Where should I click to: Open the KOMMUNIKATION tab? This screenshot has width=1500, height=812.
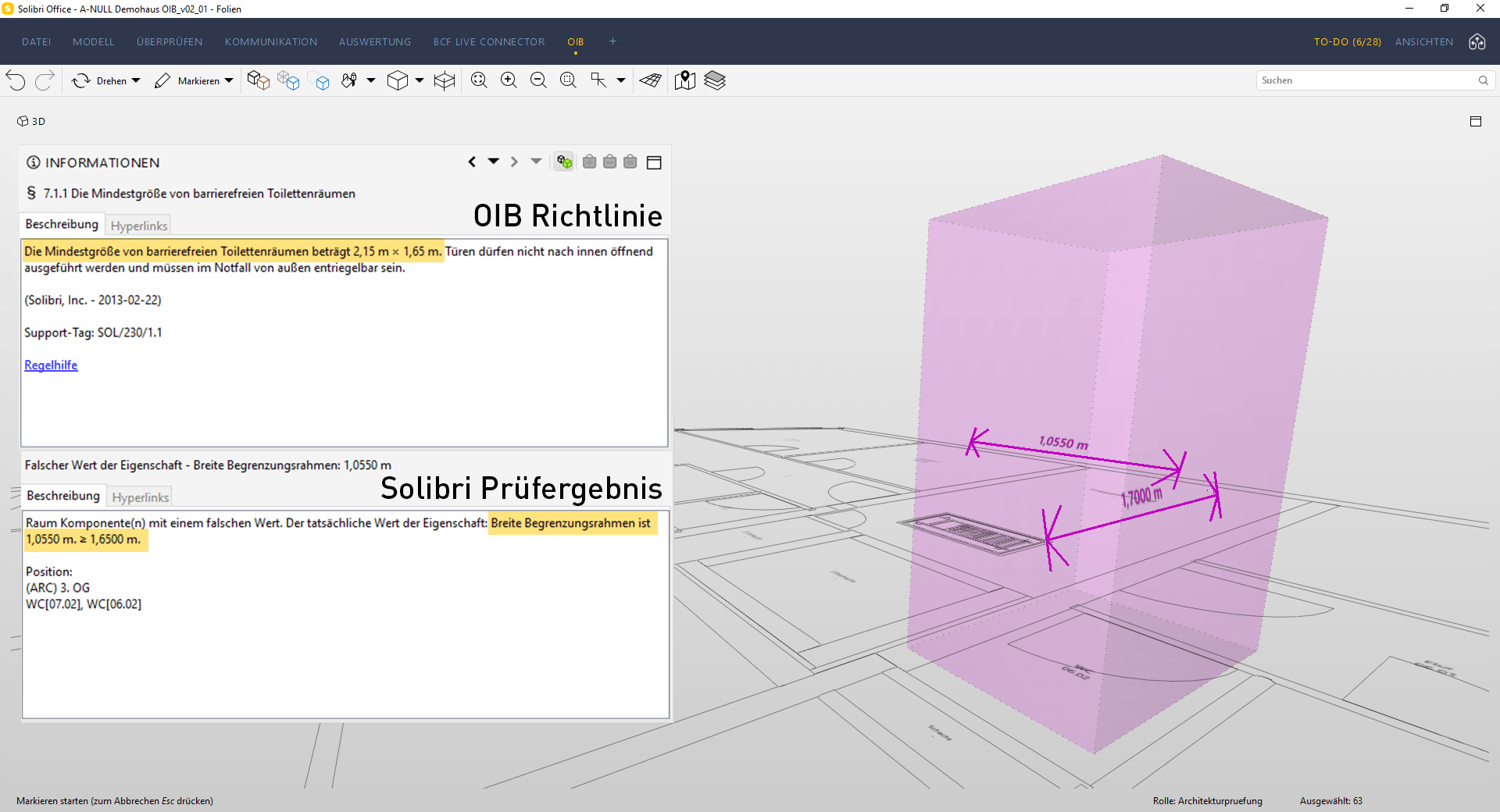271,42
